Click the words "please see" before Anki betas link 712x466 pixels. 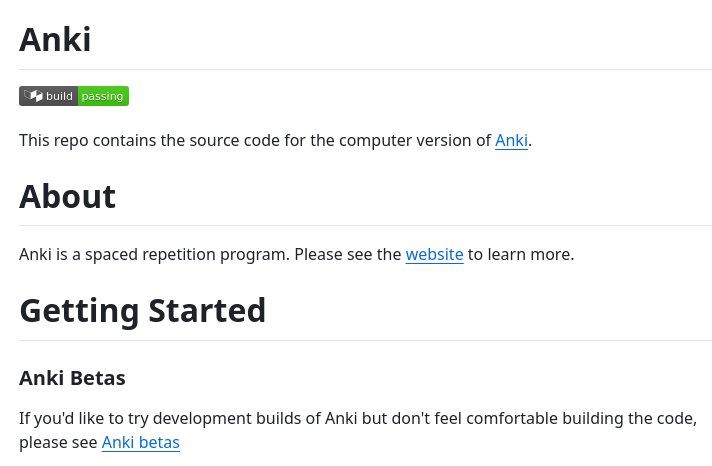click(x=58, y=442)
